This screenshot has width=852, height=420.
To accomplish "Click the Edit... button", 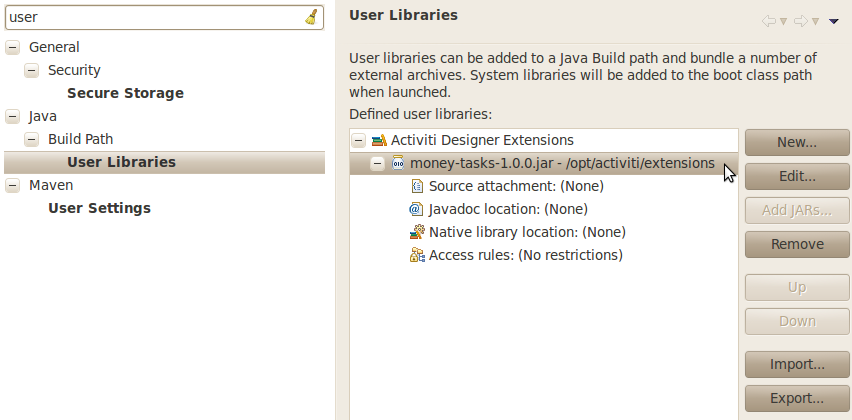I will click(x=797, y=177).
